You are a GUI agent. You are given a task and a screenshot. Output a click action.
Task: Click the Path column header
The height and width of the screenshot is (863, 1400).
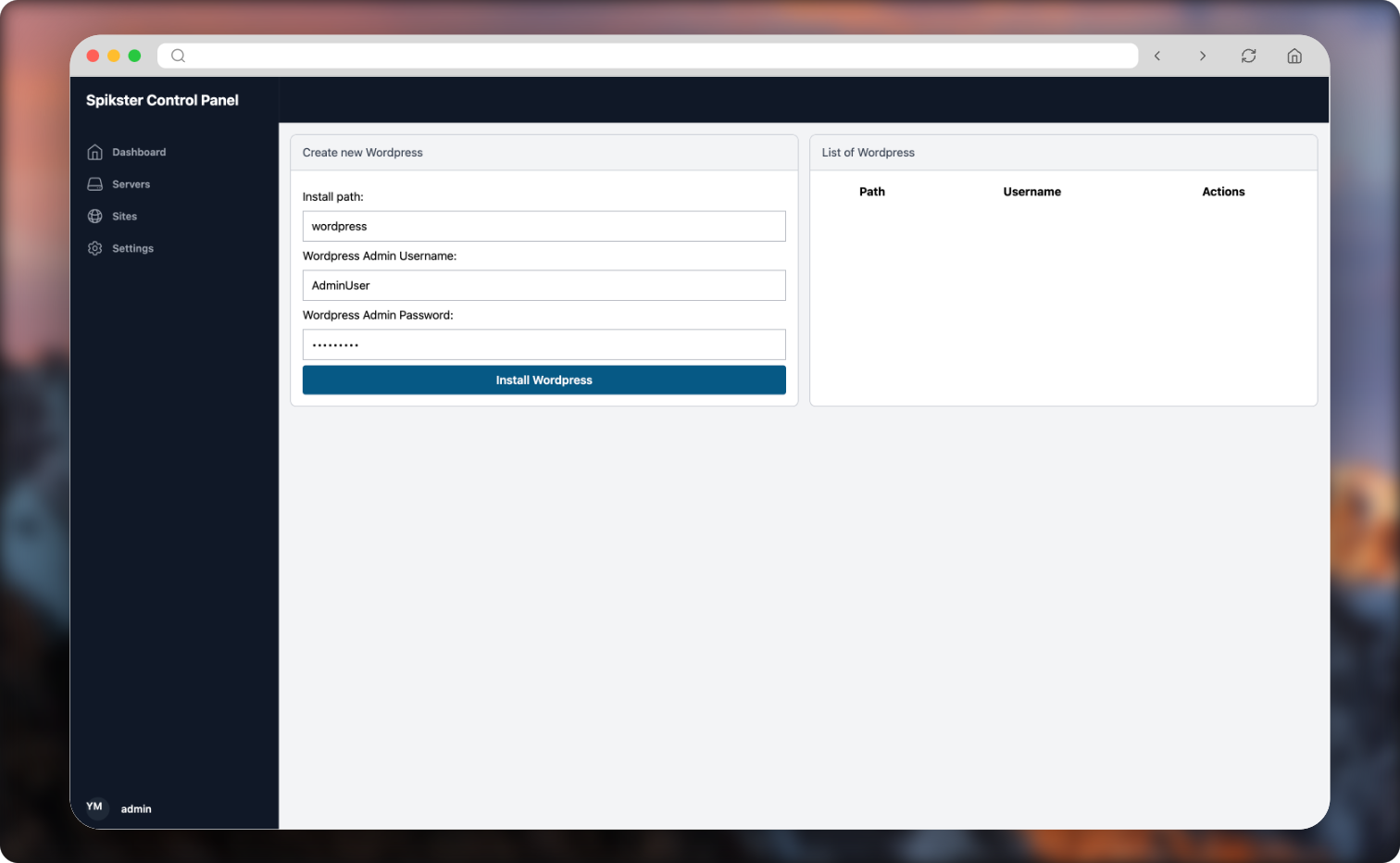872,192
